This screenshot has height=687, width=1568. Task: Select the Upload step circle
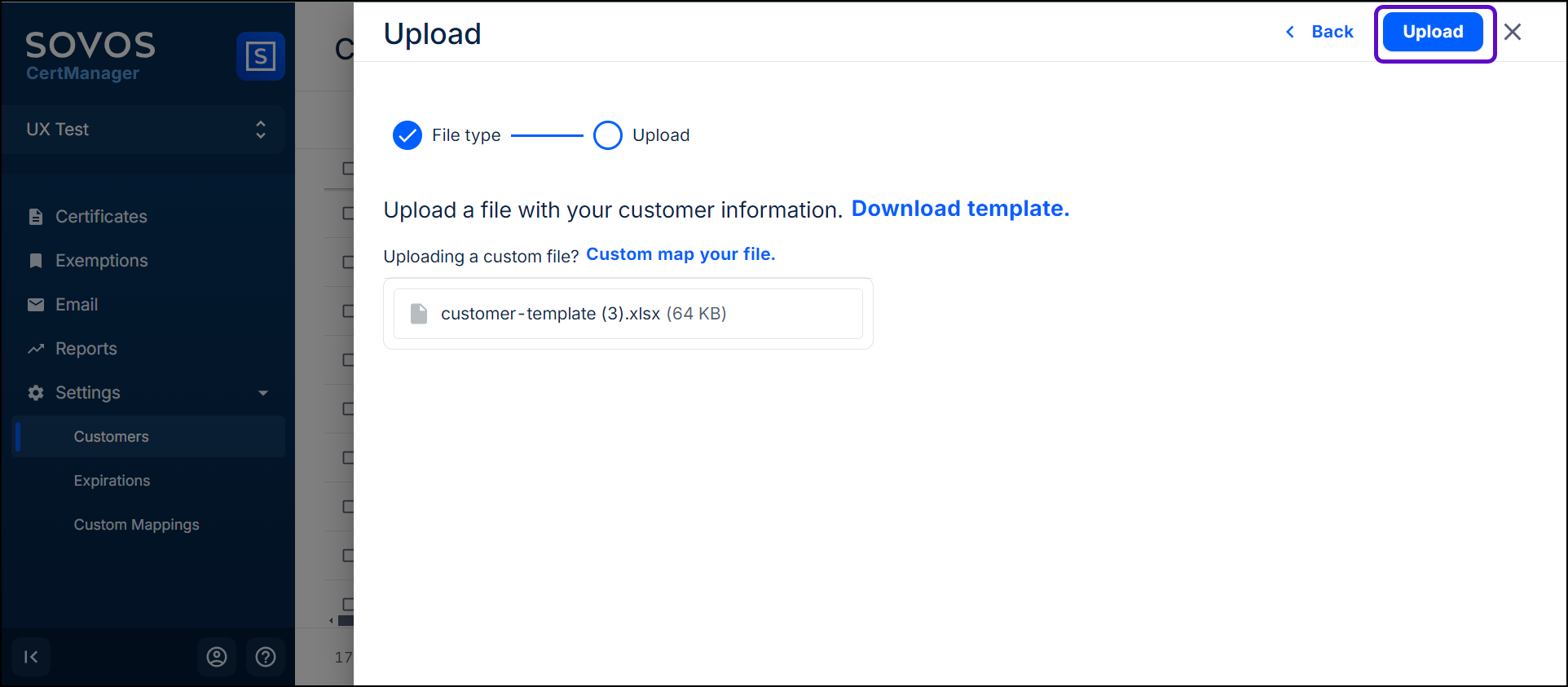pyautogui.click(x=608, y=135)
